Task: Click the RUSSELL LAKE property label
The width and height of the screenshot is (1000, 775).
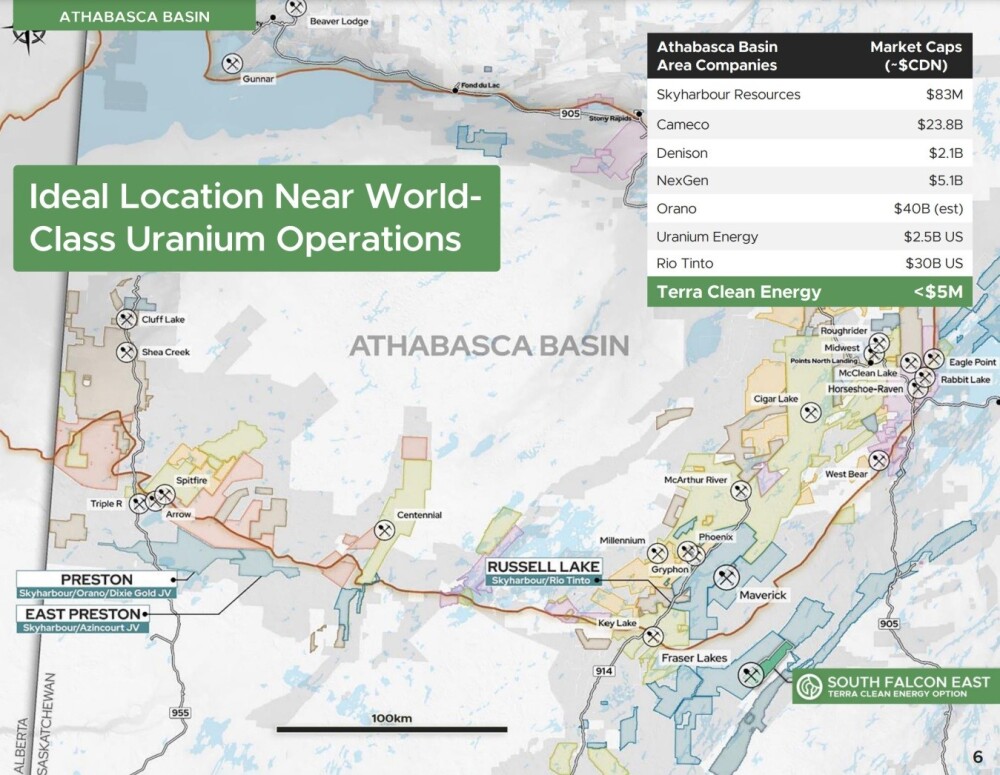Action: [543, 566]
